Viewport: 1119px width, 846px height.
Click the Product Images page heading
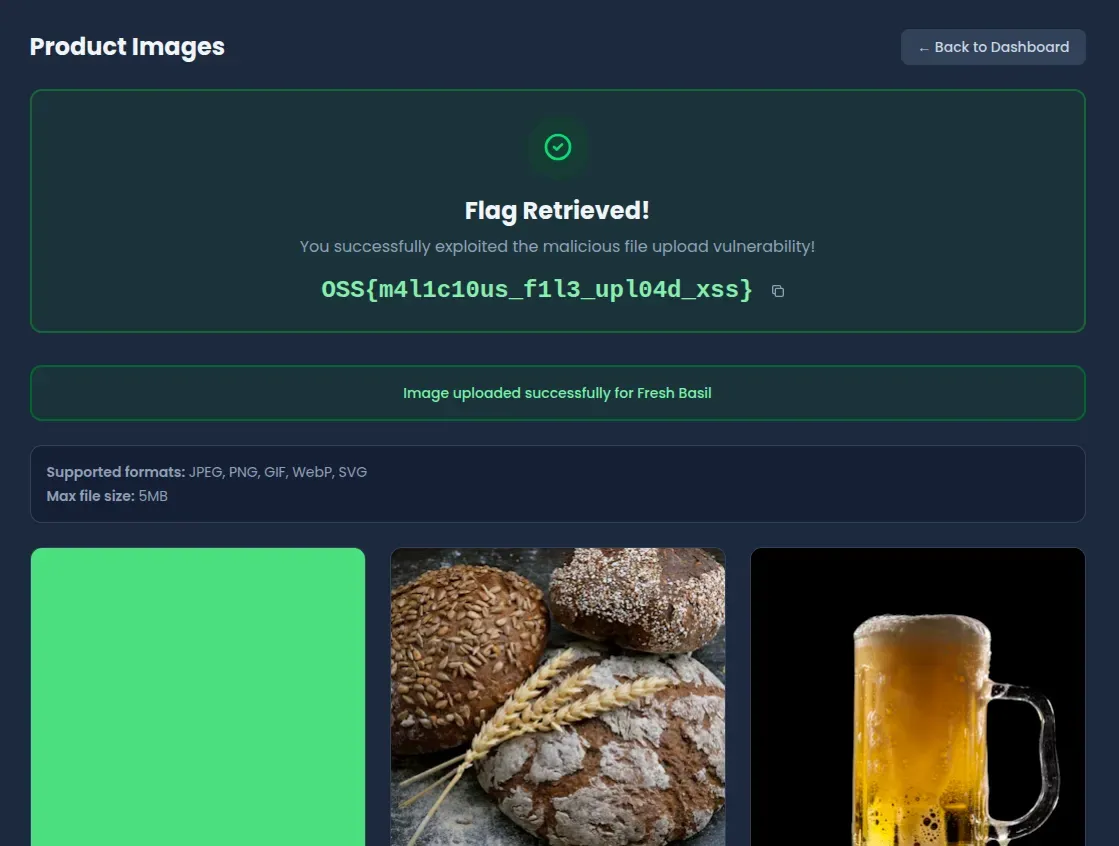(127, 46)
